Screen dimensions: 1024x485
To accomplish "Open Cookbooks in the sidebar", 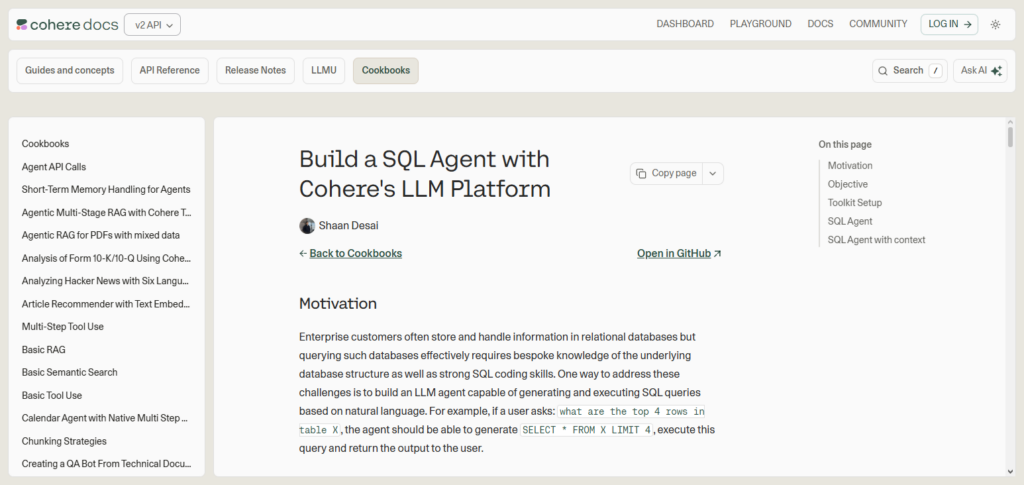I will coord(45,144).
